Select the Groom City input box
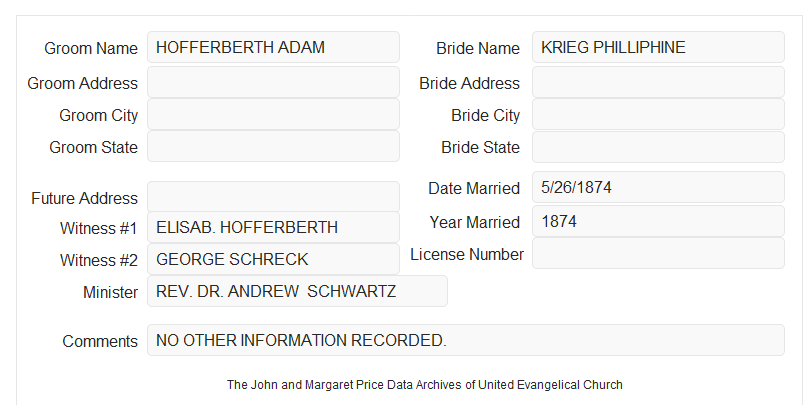 click(273, 114)
